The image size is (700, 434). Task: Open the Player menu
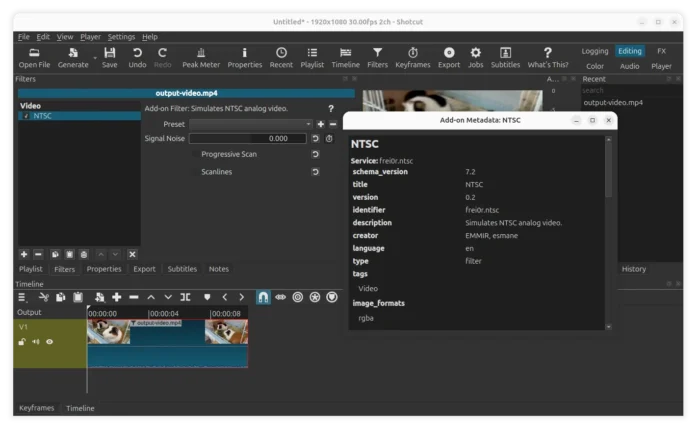(90, 37)
